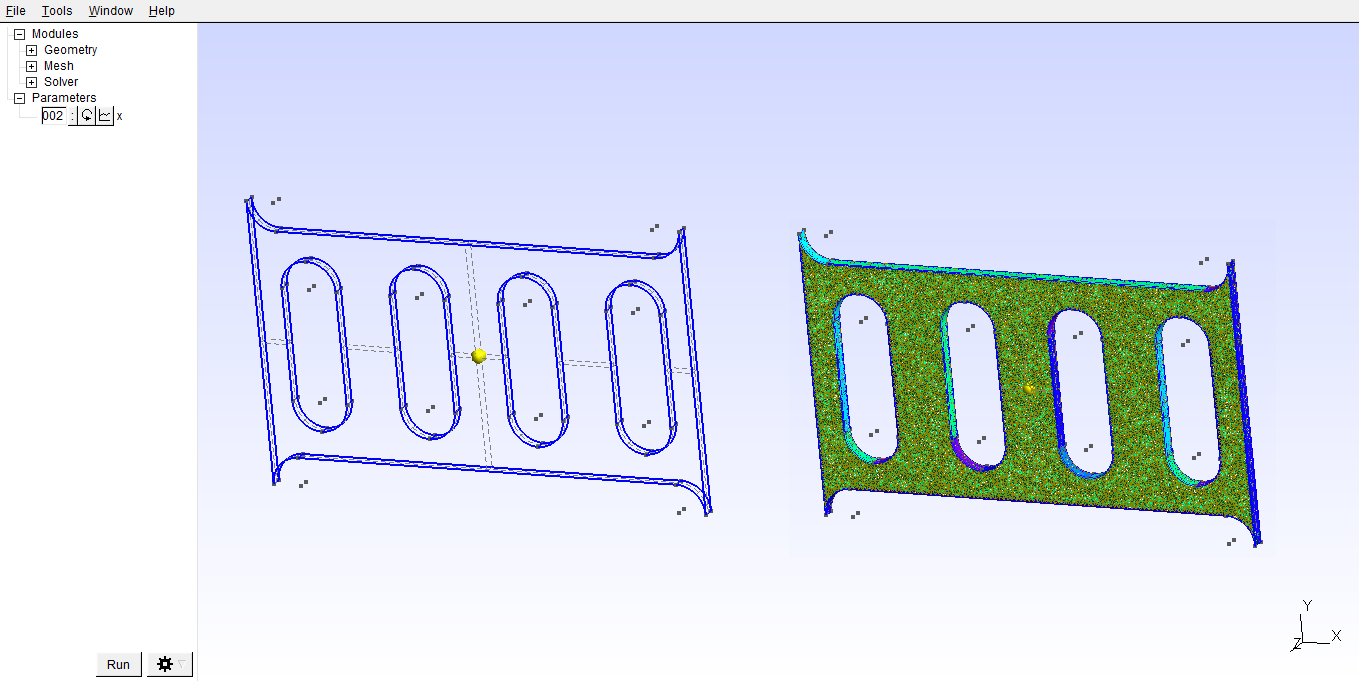Screen dimensions: 1359x681
Task: Select the Solver label in the tree
Action: coord(61,82)
